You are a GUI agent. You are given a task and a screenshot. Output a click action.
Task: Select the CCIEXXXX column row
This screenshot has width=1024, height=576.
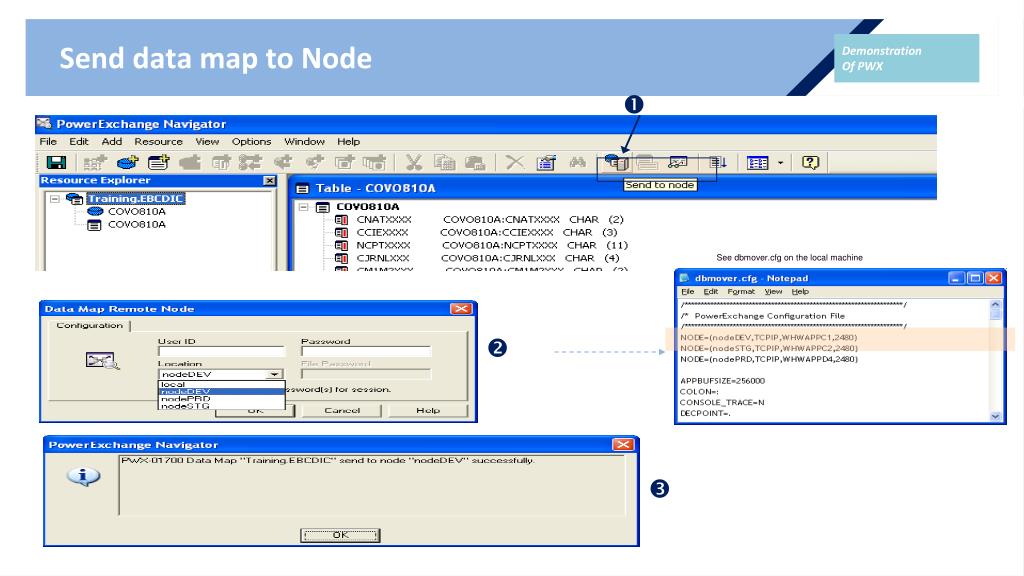coord(477,232)
